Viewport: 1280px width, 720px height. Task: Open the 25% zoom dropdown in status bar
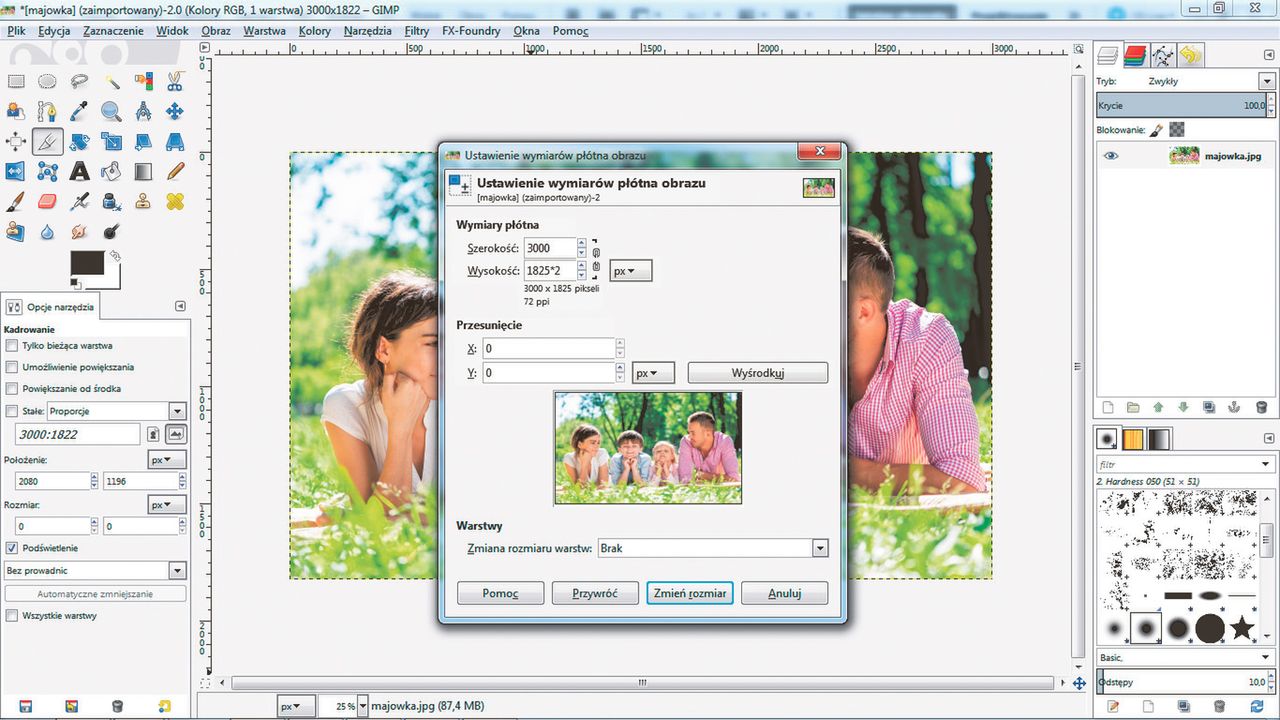[343, 706]
